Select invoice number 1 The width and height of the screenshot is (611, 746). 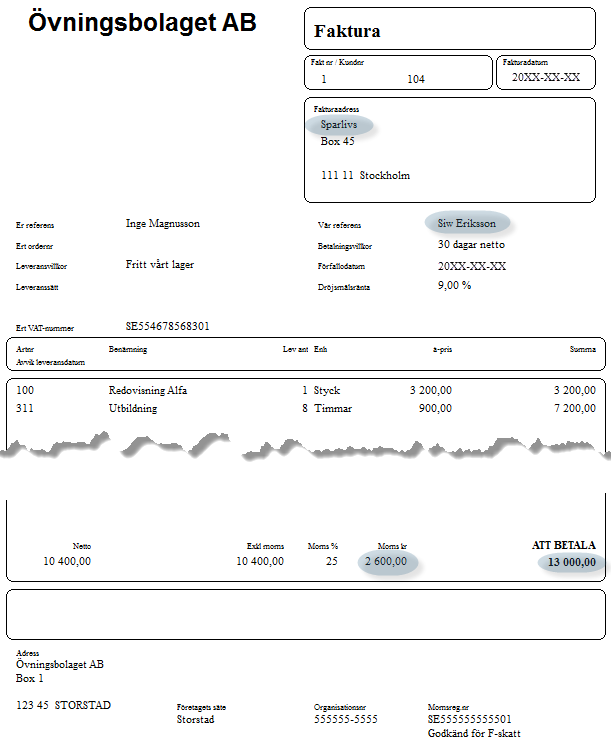click(x=324, y=79)
